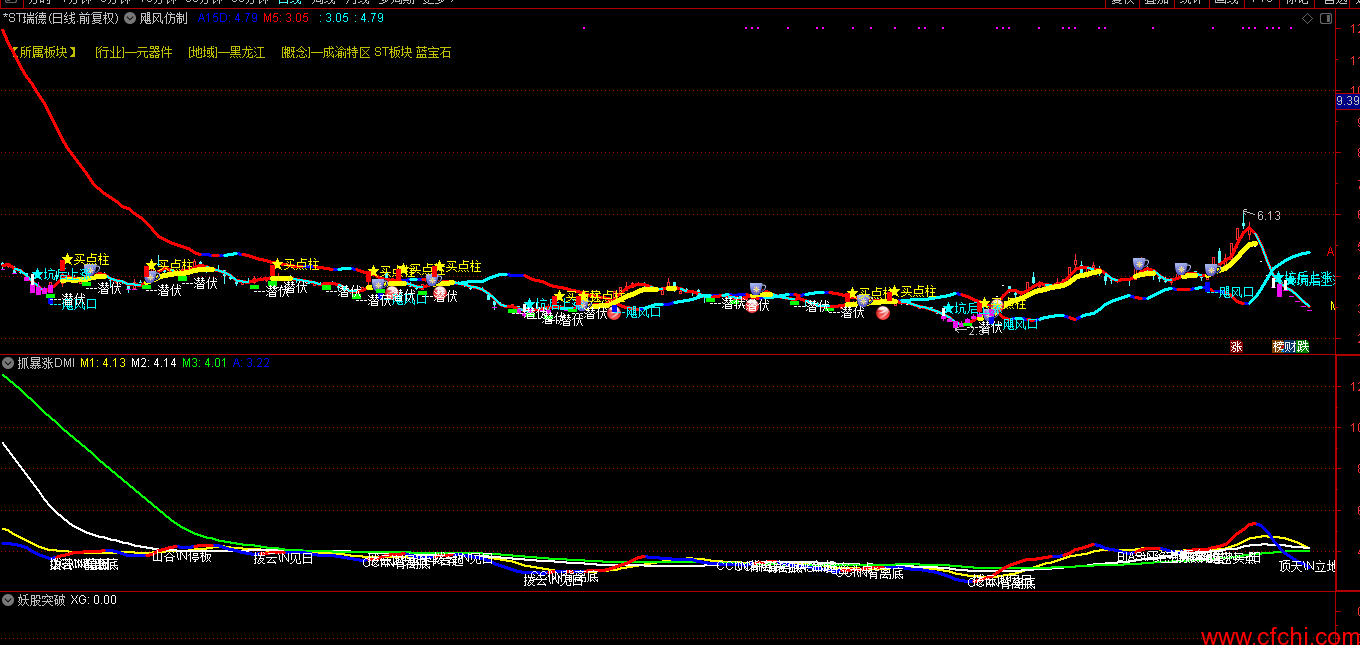Open the 蓝宝石 concept link
The height and width of the screenshot is (645, 1360).
(433, 52)
